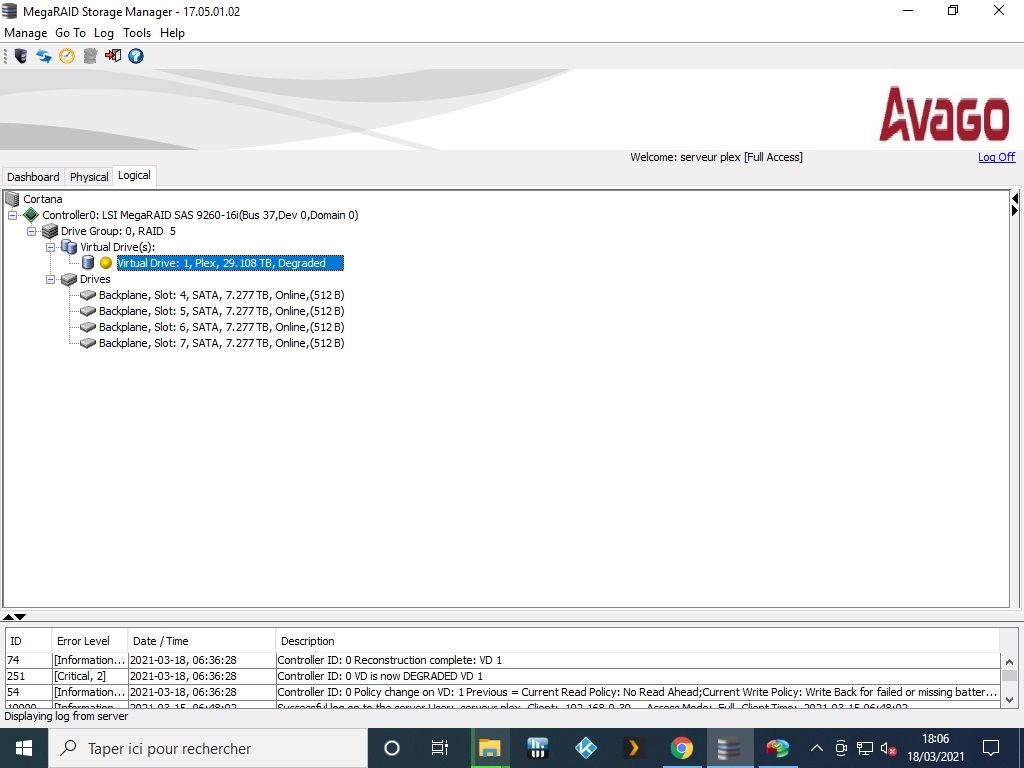Select log row 'Reconstruction complete: VD 1'
This screenshot has height=768, width=1024.
pos(503,660)
